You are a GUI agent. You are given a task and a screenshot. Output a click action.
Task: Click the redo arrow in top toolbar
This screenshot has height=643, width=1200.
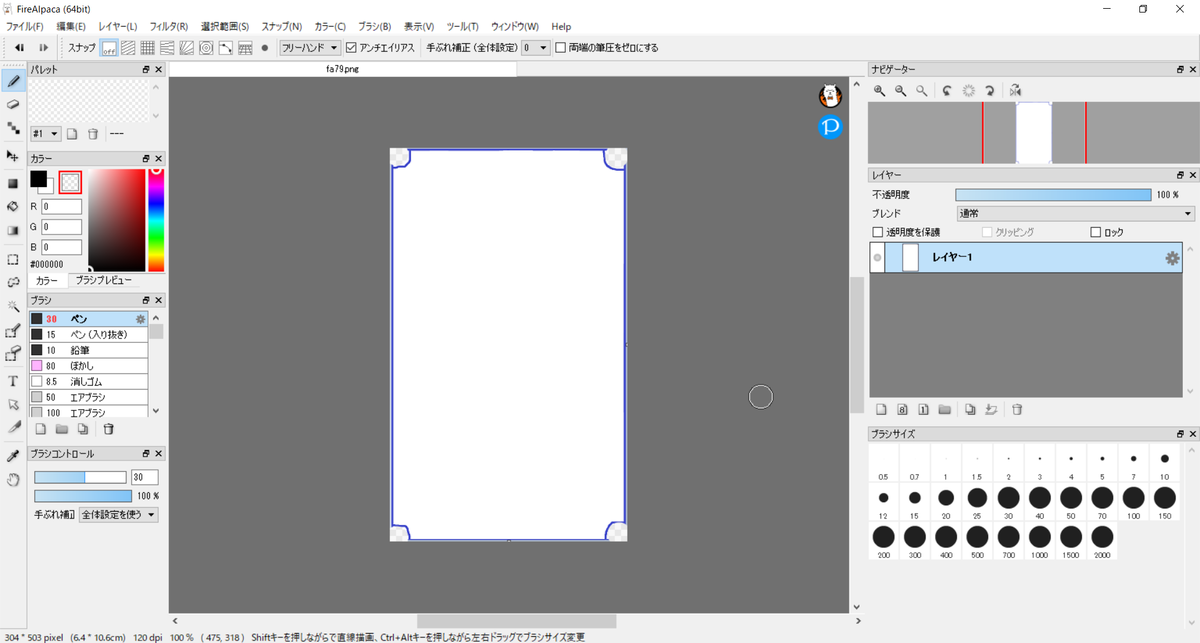pyautogui.click(x=43, y=47)
